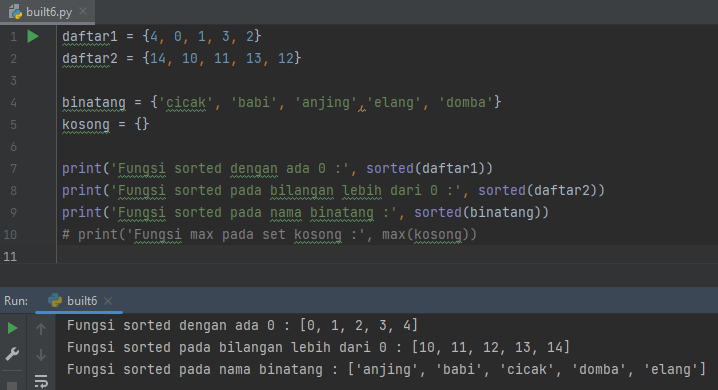Screen dimensions: 718x390
Task: Click the variable kosong on line 5
Action: pyautogui.click(x=86, y=125)
